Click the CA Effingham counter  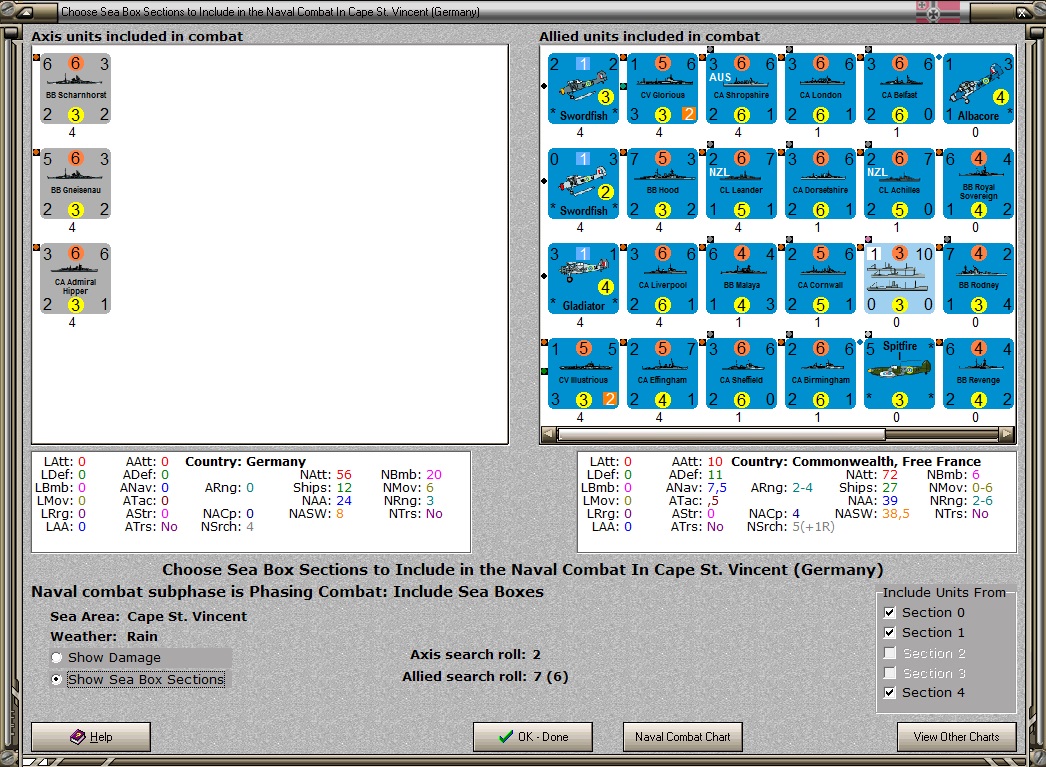662,373
